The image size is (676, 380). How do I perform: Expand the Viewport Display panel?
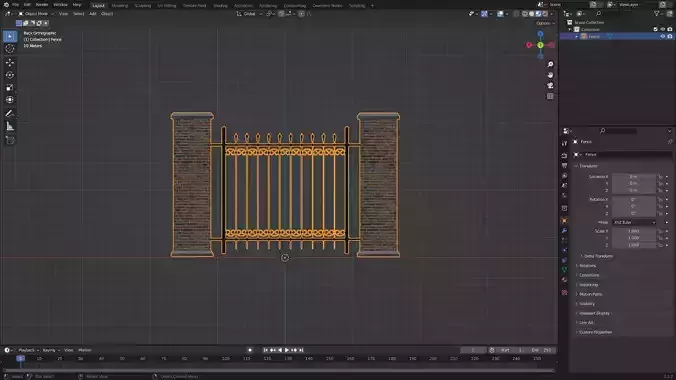coord(593,313)
